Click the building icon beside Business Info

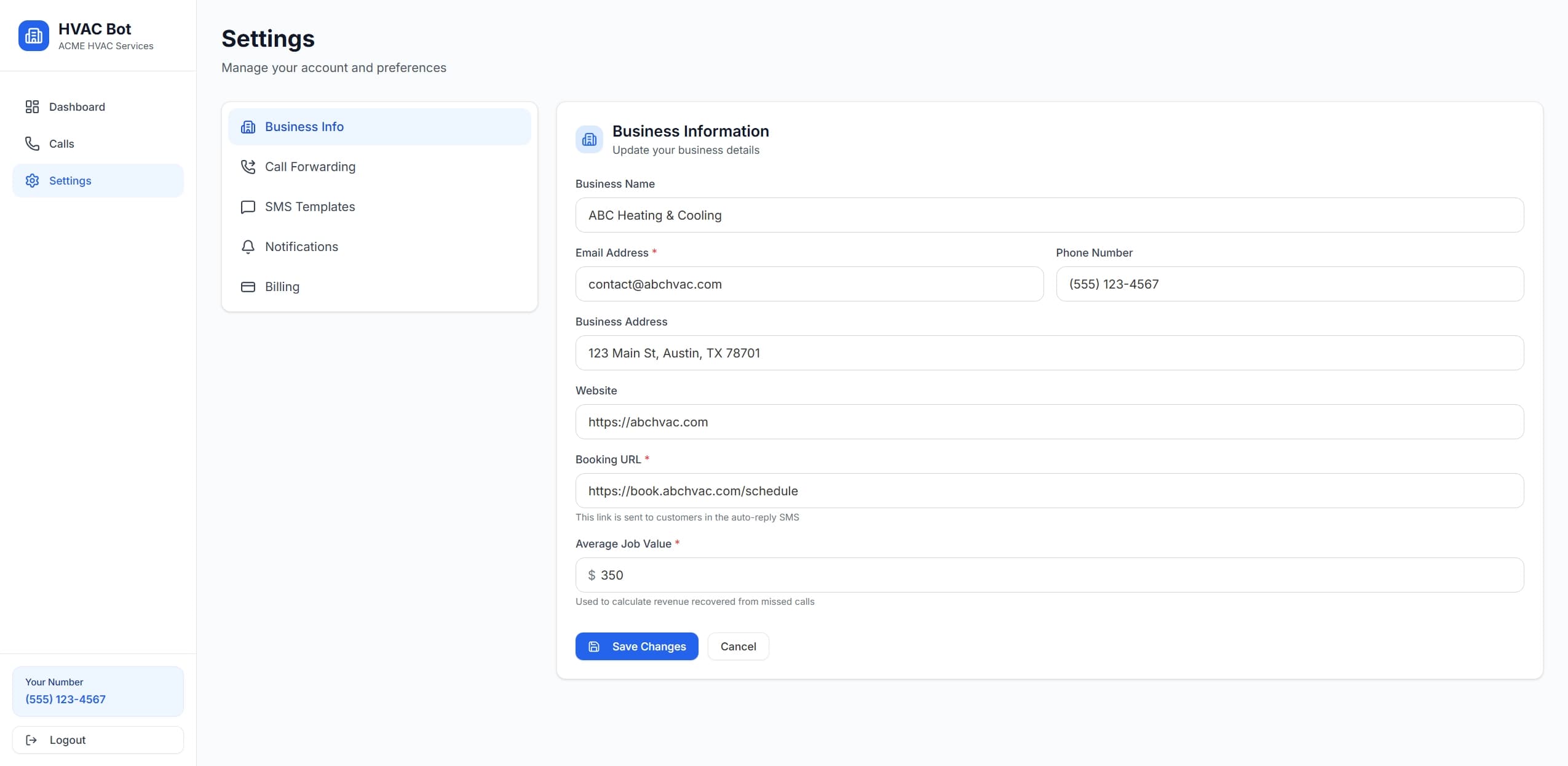click(x=248, y=127)
